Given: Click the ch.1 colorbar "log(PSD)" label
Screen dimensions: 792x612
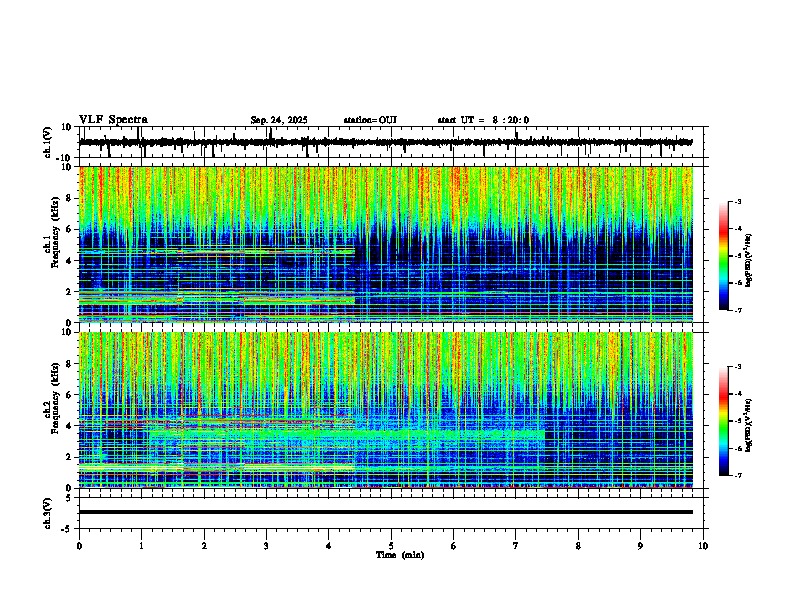Looking at the screenshot, I should (x=748, y=260).
